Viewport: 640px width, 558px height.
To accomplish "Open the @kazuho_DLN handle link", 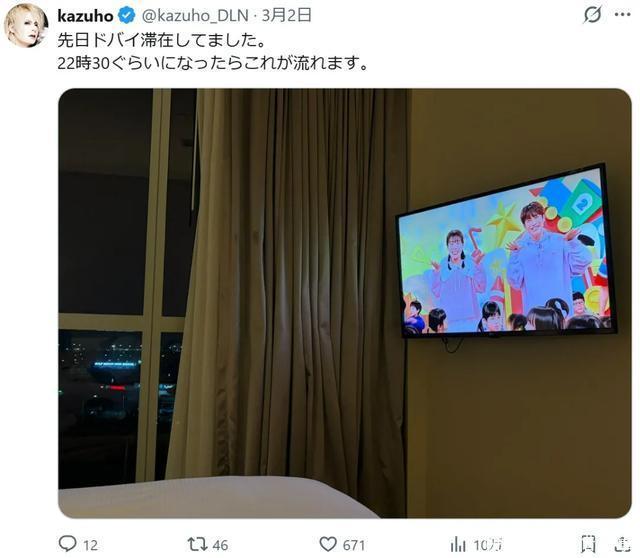I will 195,16.
